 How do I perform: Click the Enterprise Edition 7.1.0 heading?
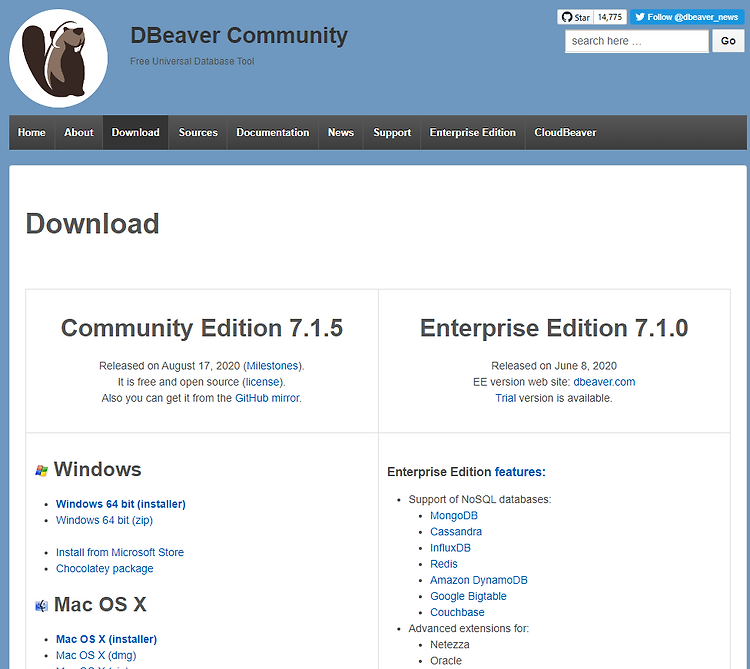pos(554,329)
